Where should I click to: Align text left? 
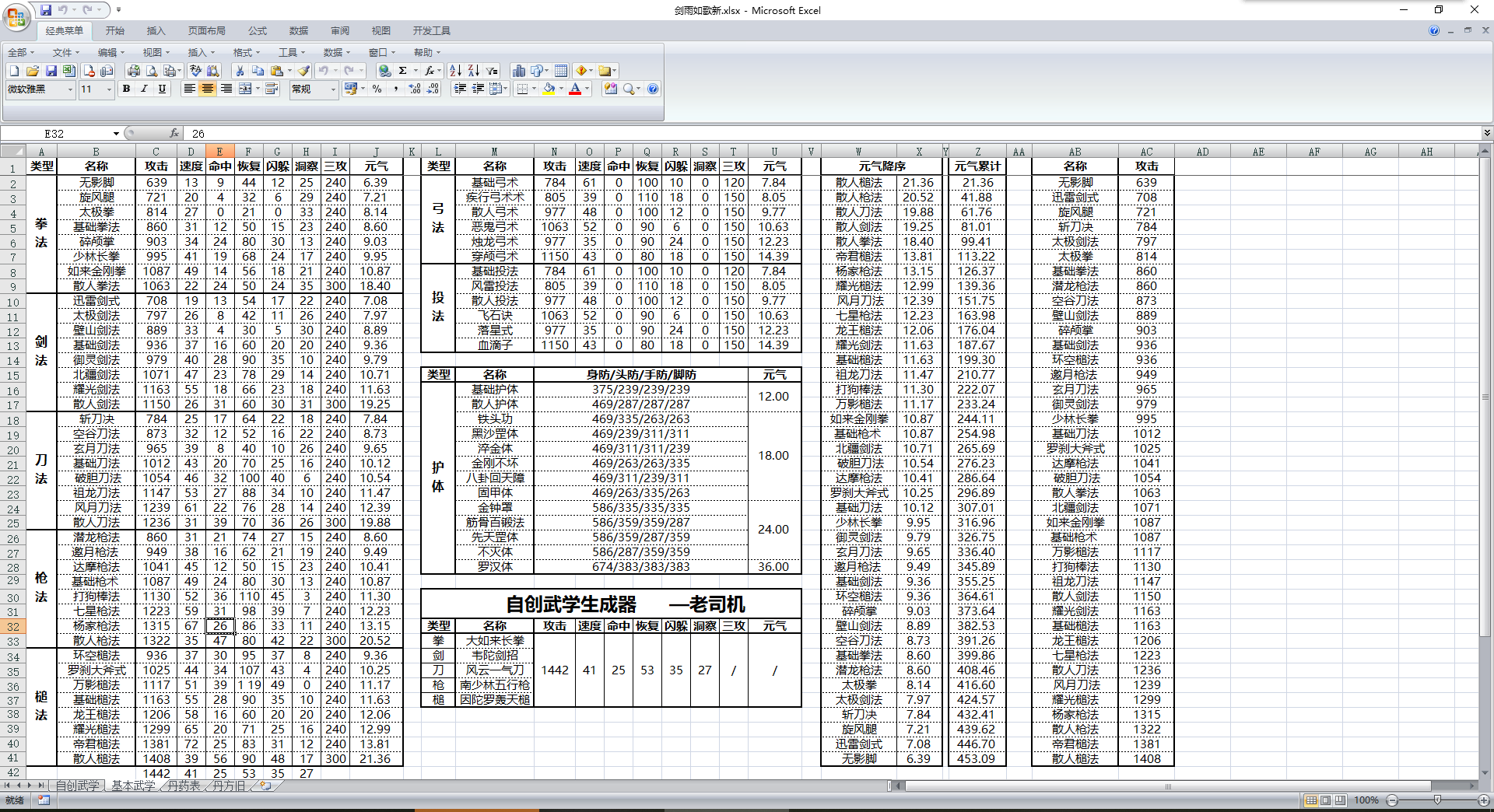pyautogui.click(x=189, y=89)
